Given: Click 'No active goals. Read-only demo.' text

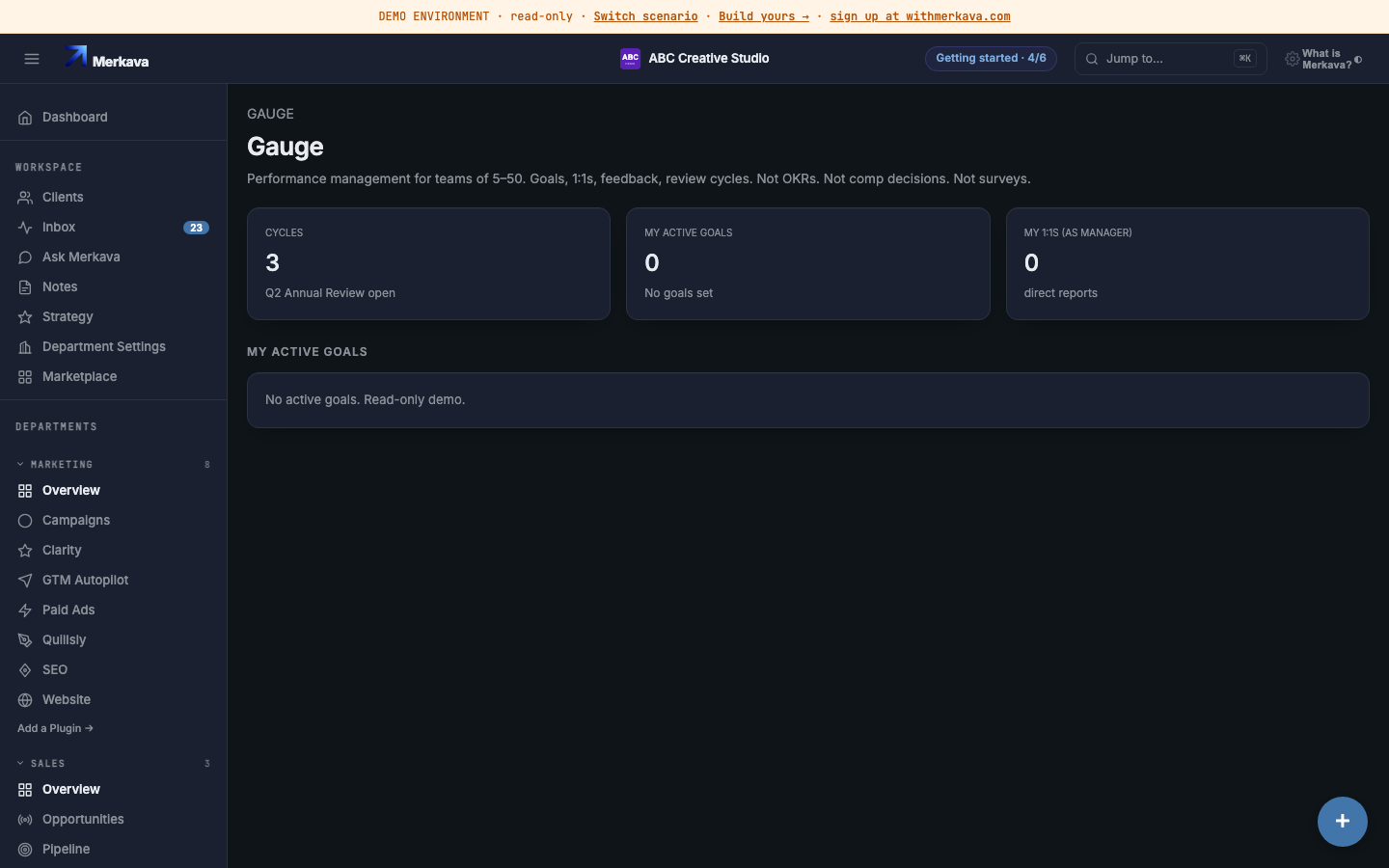Looking at the screenshot, I should 365,400.
